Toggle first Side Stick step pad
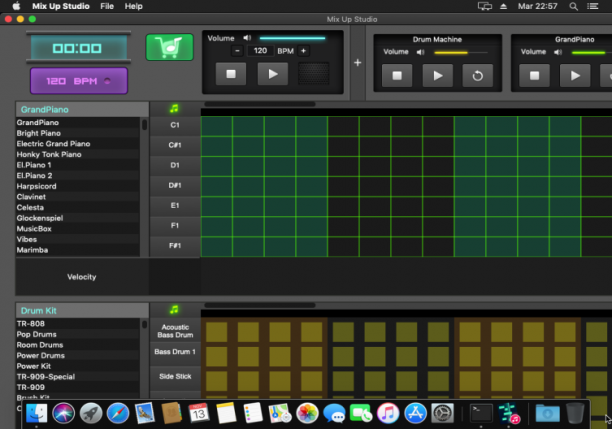Image resolution: width=612 pixels, height=429 pixels. [217, 381]
